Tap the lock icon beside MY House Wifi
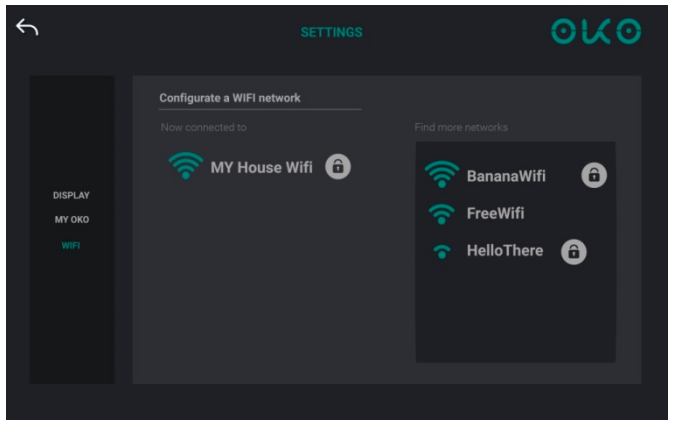 coord(338,166)
